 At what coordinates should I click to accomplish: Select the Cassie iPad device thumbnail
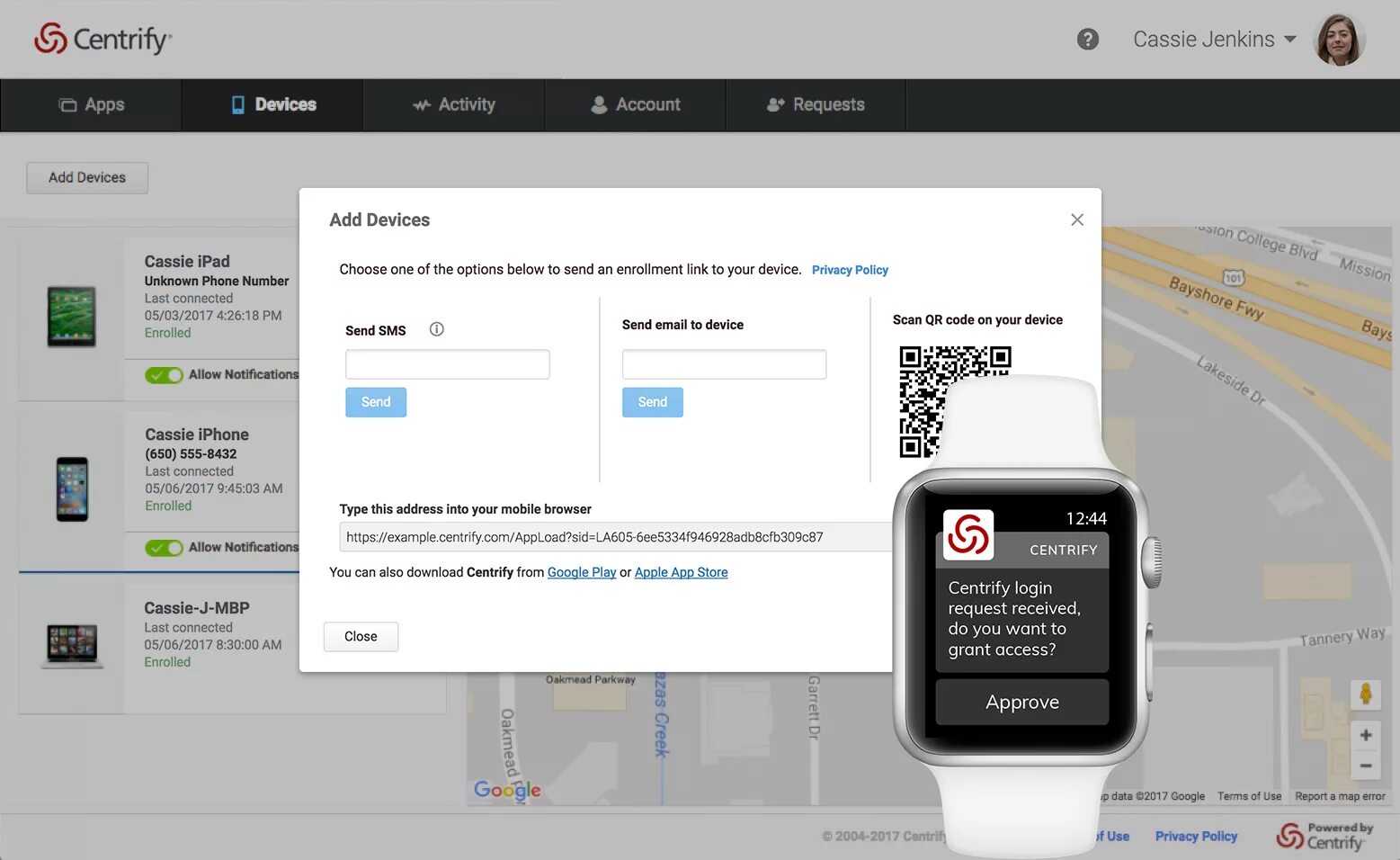(x=71, y=317)
